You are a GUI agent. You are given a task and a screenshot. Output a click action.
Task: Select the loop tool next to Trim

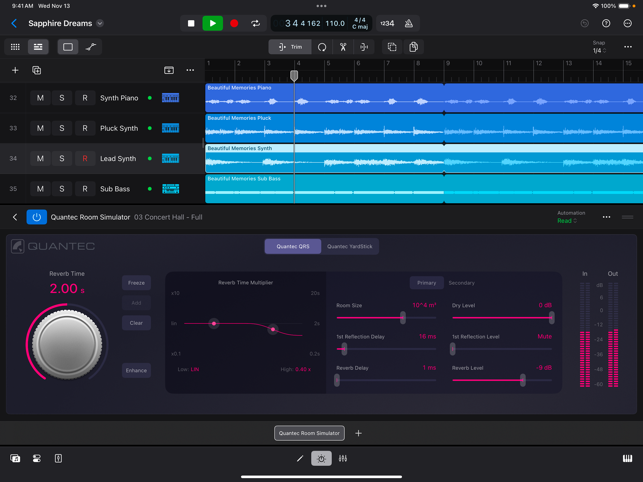click(322, 47)
